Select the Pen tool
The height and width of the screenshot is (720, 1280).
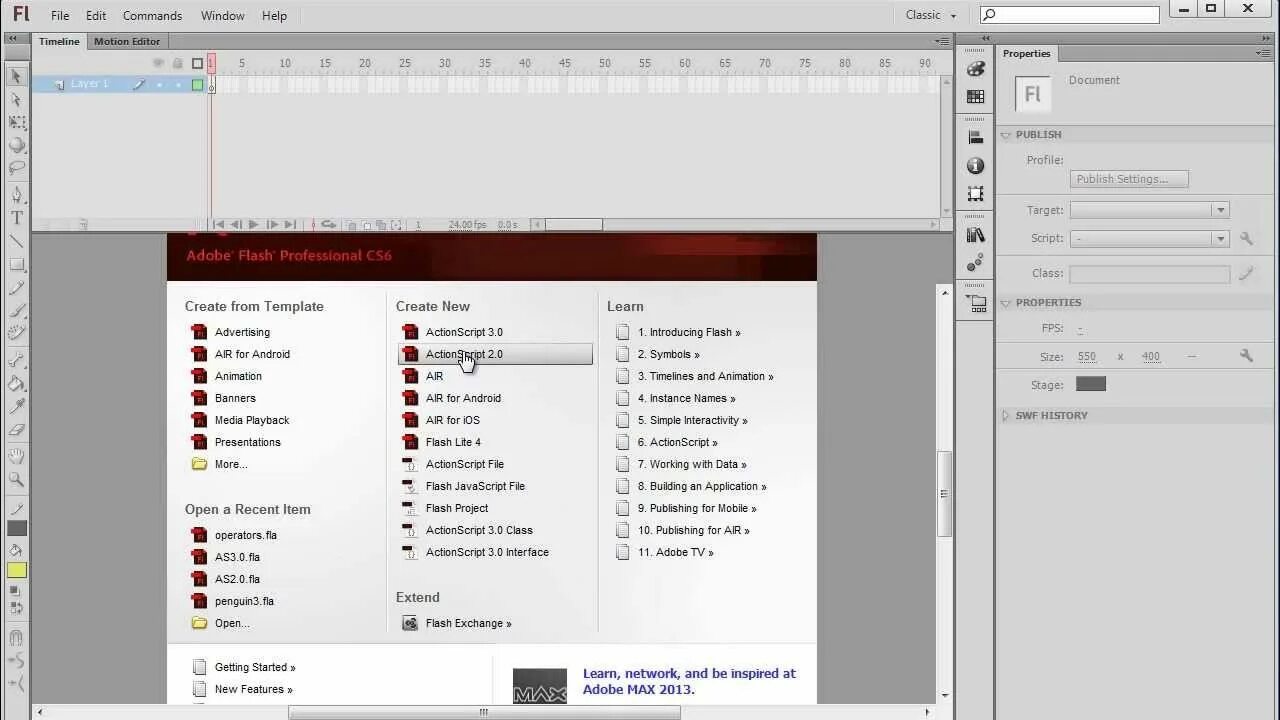[16, 195]
